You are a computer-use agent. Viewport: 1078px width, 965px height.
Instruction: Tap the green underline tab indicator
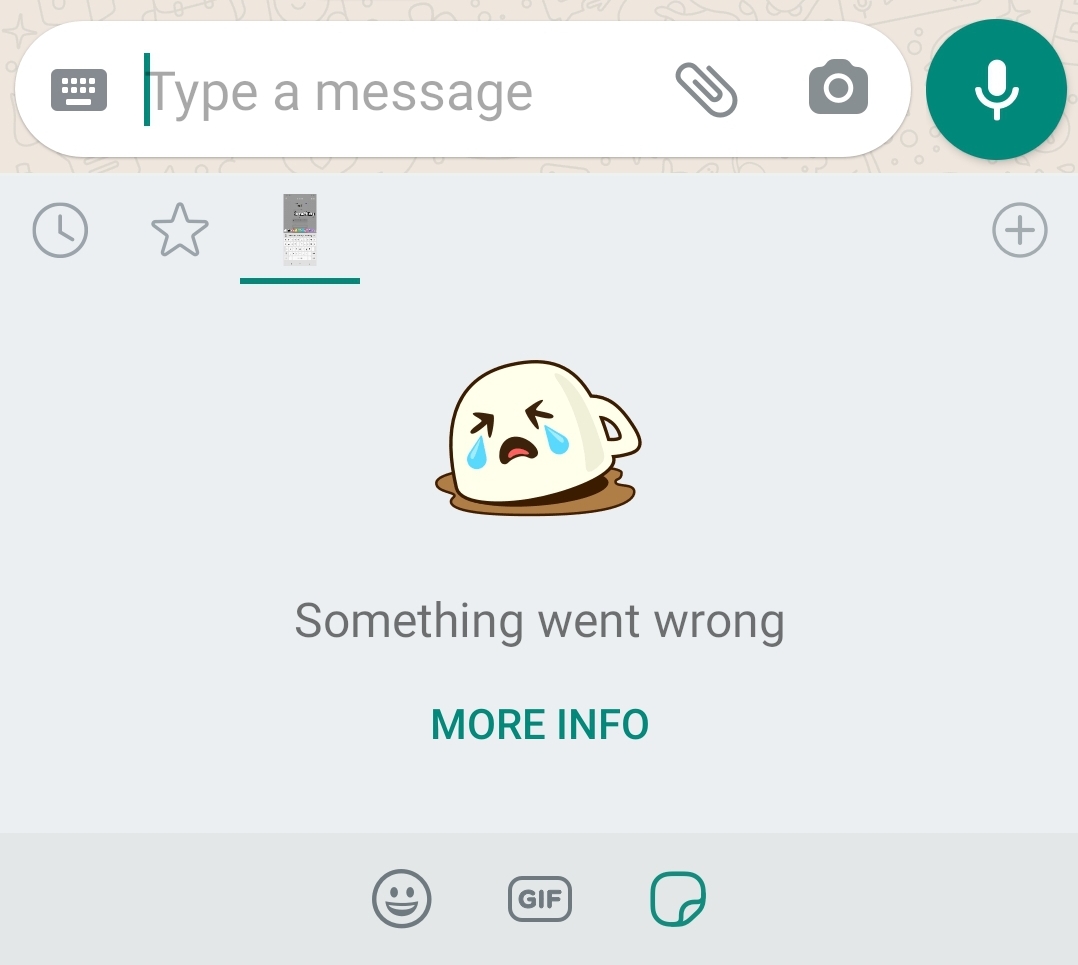(300, 280)
